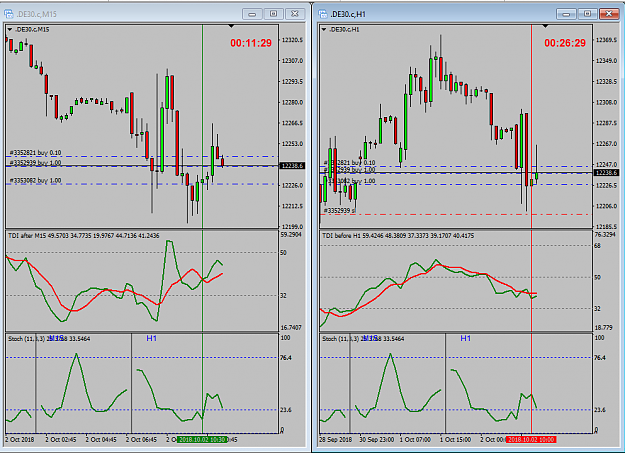Click price level 12253.0 on M15 scale
Image resolution: width=625 pixels, height=453 pixels.
(x=292, y=144)
